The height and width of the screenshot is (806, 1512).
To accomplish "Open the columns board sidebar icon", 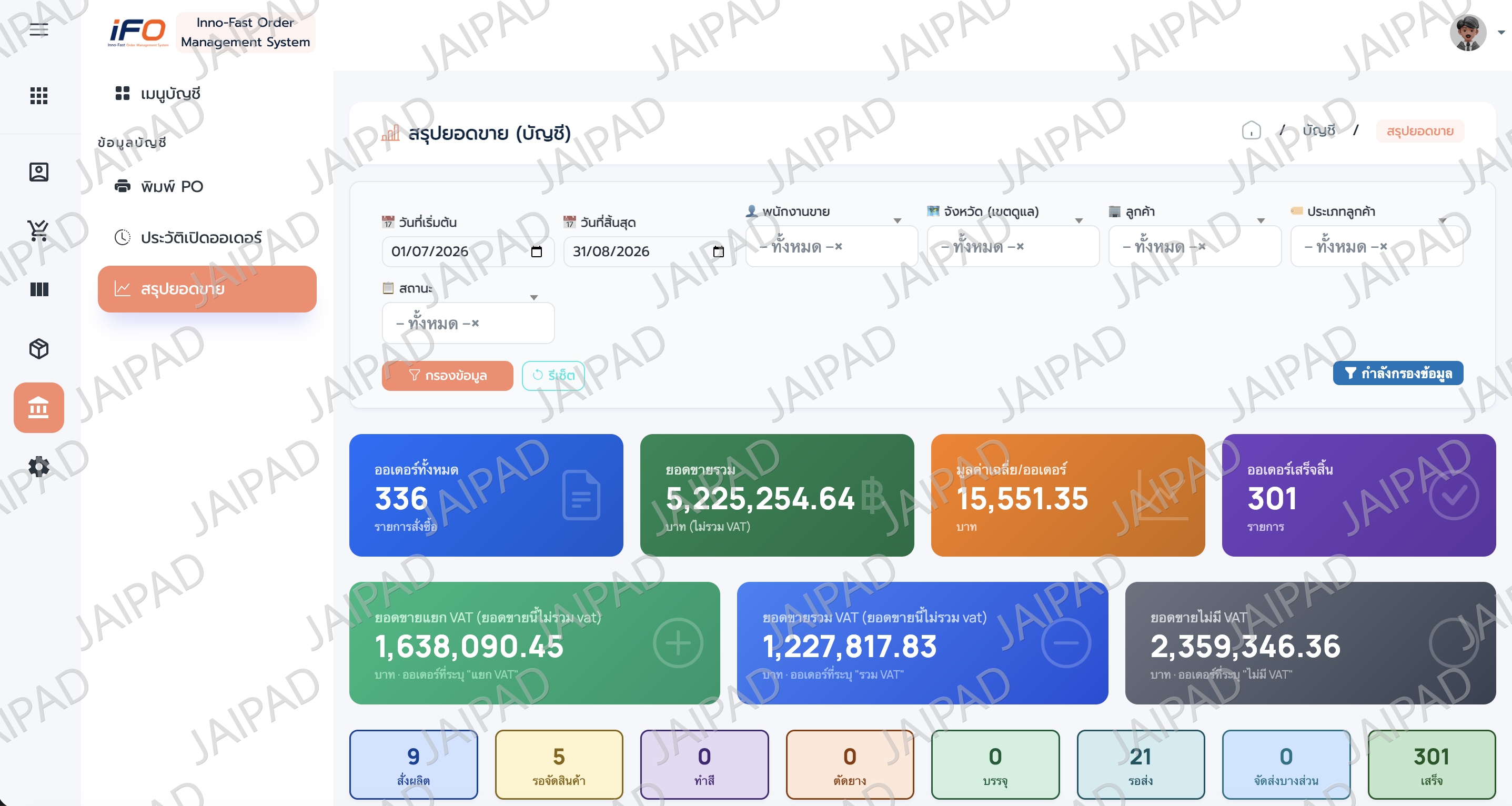I will point(39,289).
